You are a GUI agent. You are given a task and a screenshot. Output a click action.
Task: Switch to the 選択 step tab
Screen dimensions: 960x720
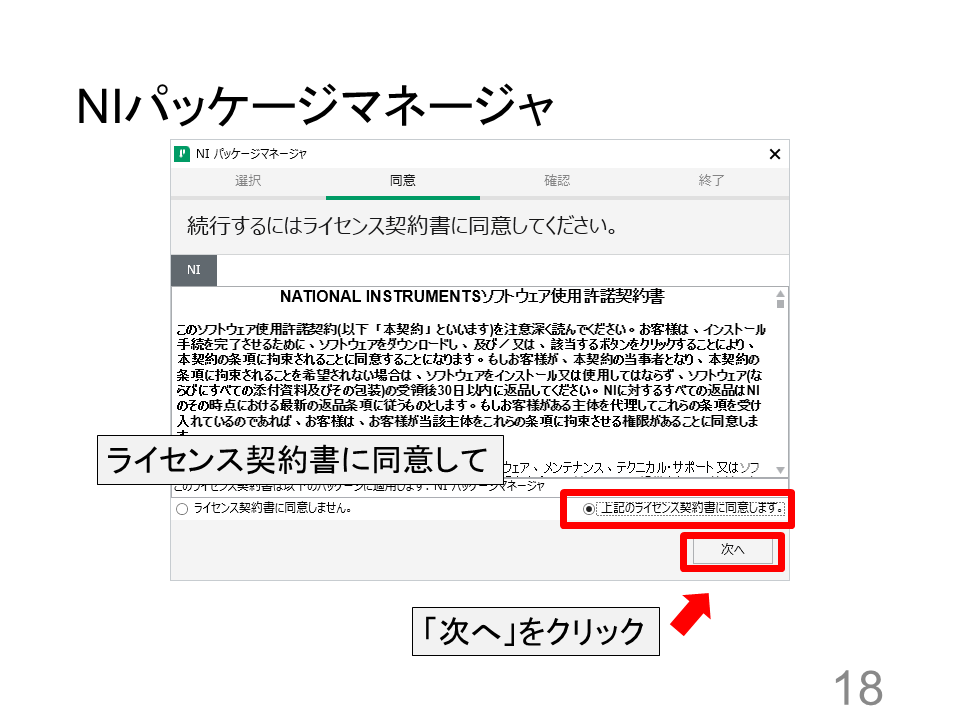coord(248,181)
